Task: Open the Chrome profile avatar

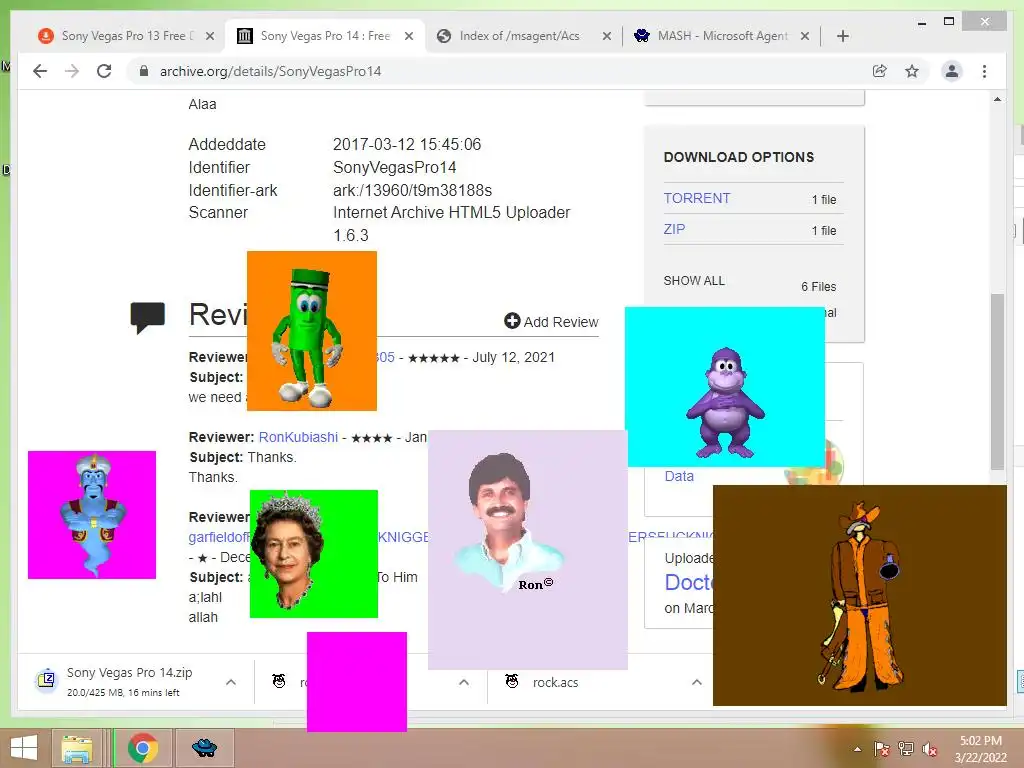Action: coord(952,71)
